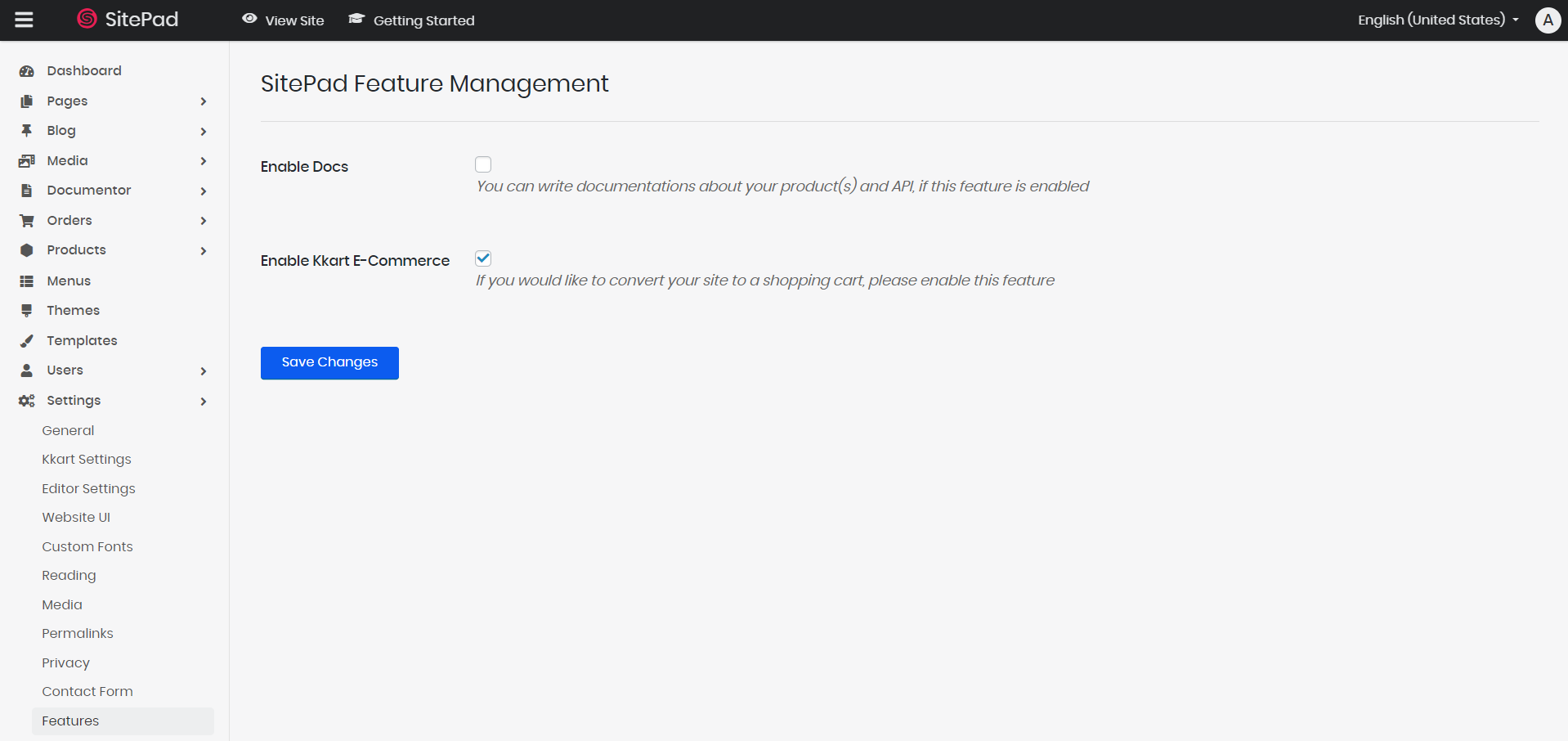Expand the Users submenu chevron

coord(204,371)
